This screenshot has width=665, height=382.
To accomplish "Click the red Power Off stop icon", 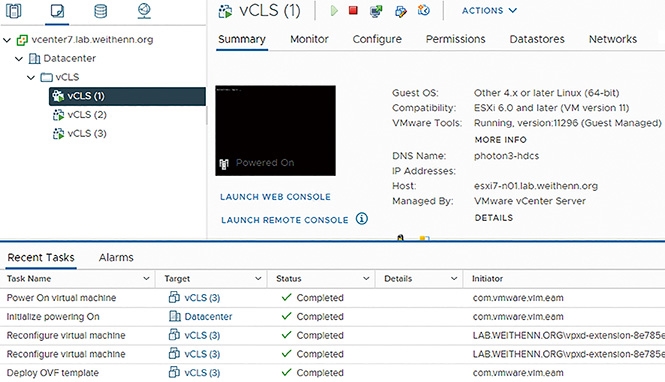I will point(353,10).
